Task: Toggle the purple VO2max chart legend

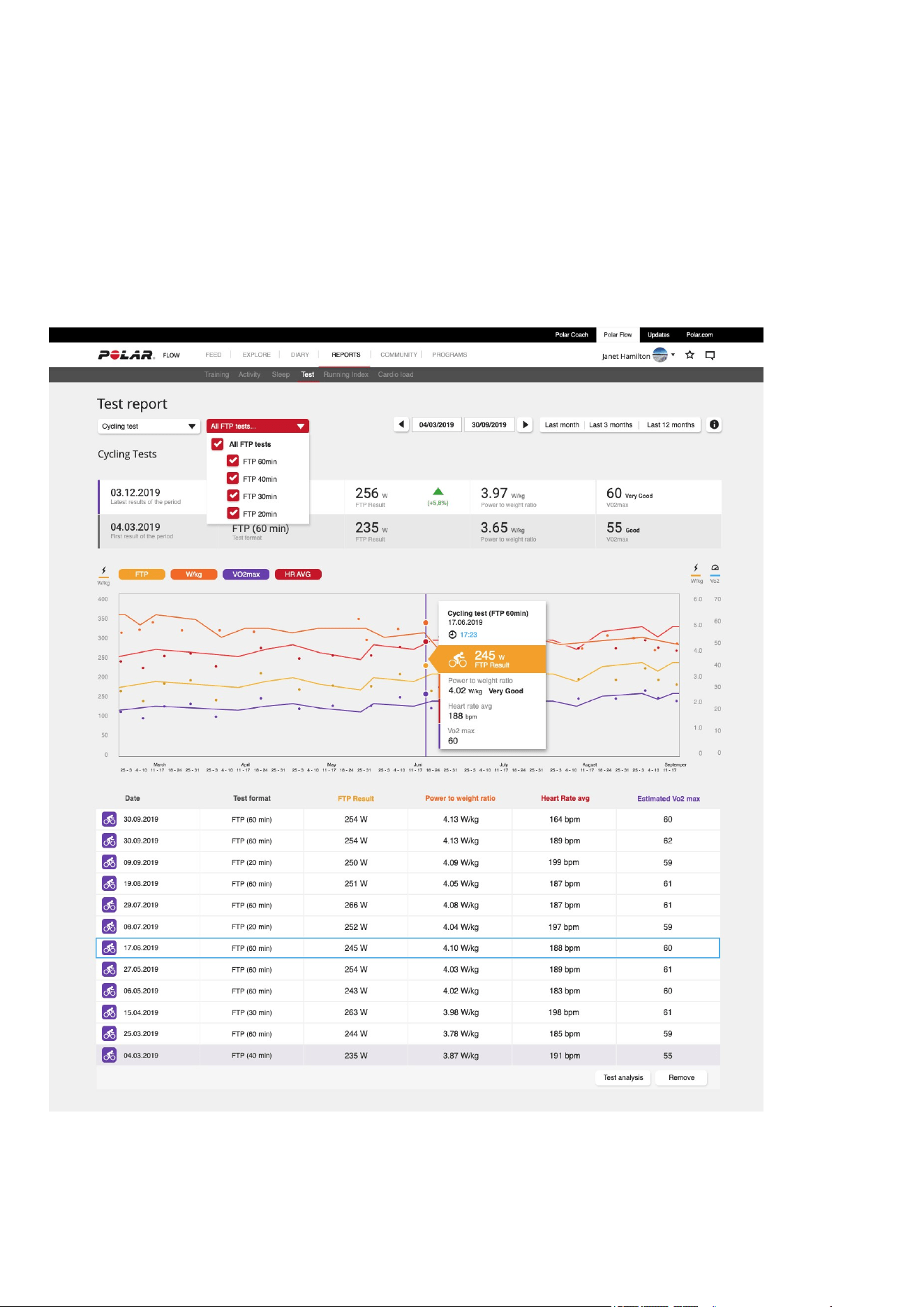Action: pos(246,575)
